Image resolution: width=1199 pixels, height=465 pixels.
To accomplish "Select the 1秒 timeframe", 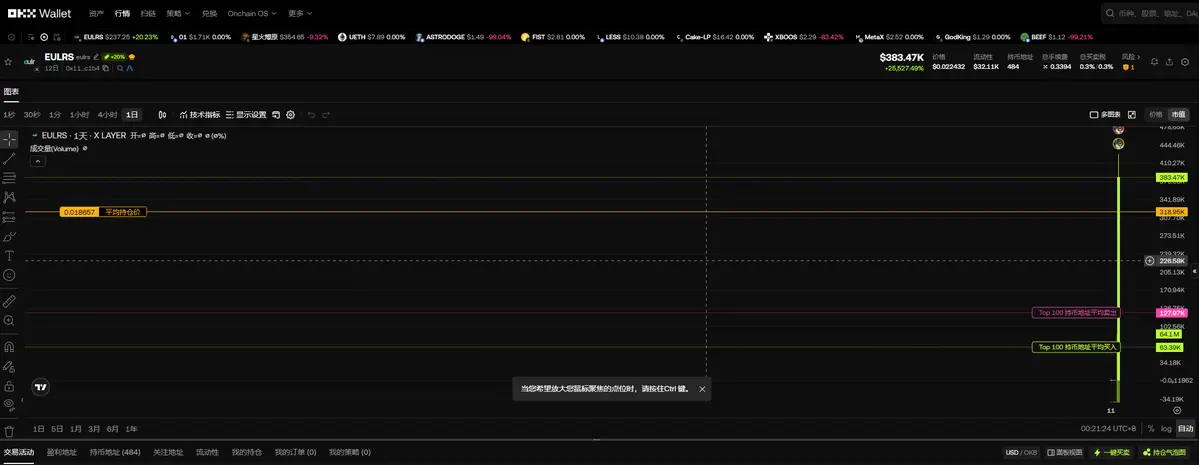I will pyautogui.click(x=9, y=115).
